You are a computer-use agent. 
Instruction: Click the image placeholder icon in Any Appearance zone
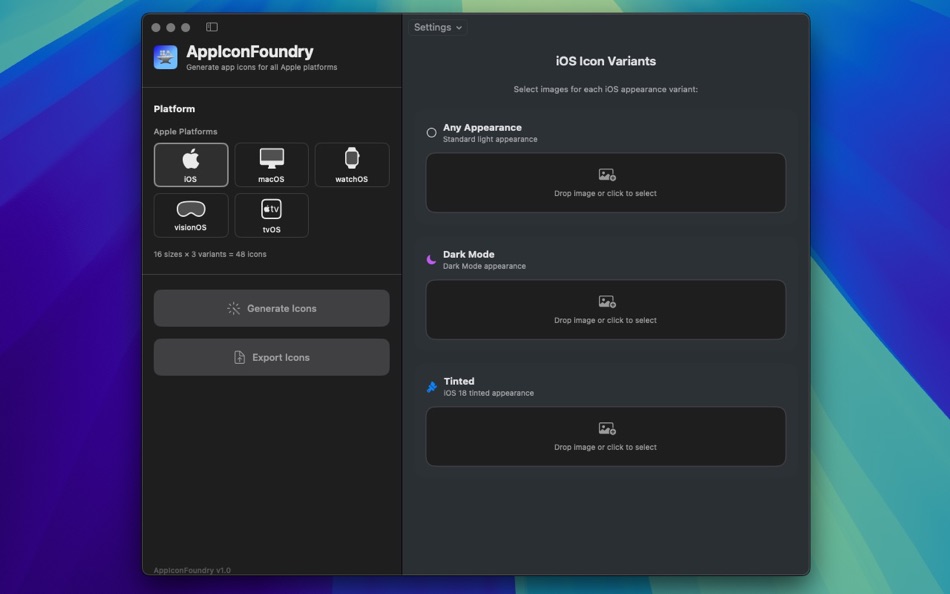[606, 174]
